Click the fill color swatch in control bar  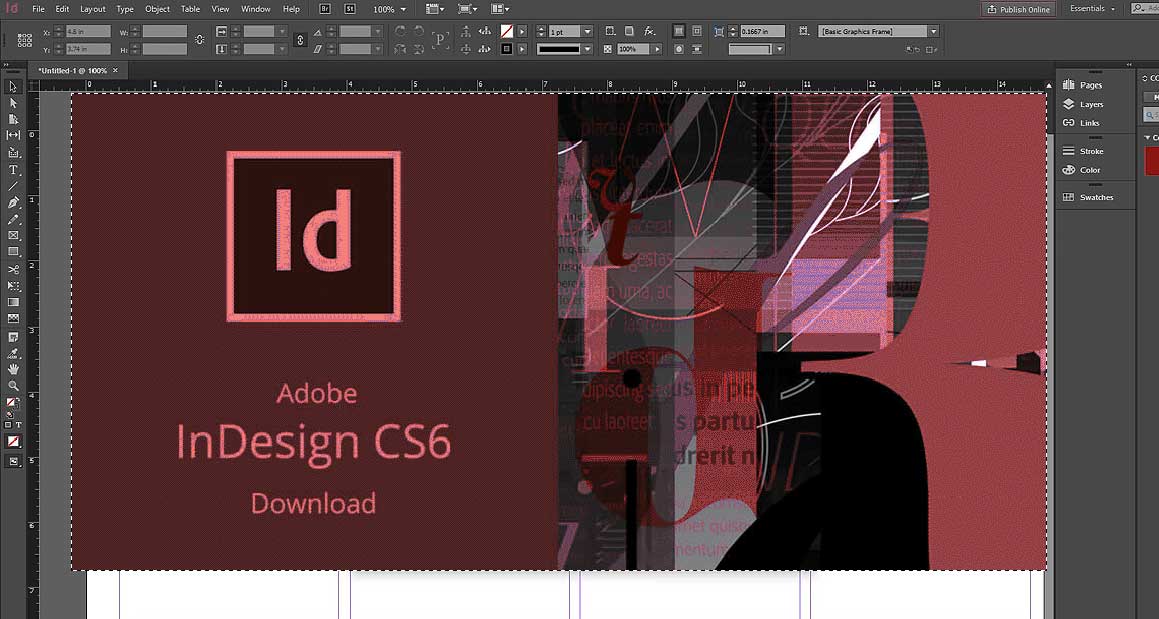pyautogui.click(x=506, y=32)
